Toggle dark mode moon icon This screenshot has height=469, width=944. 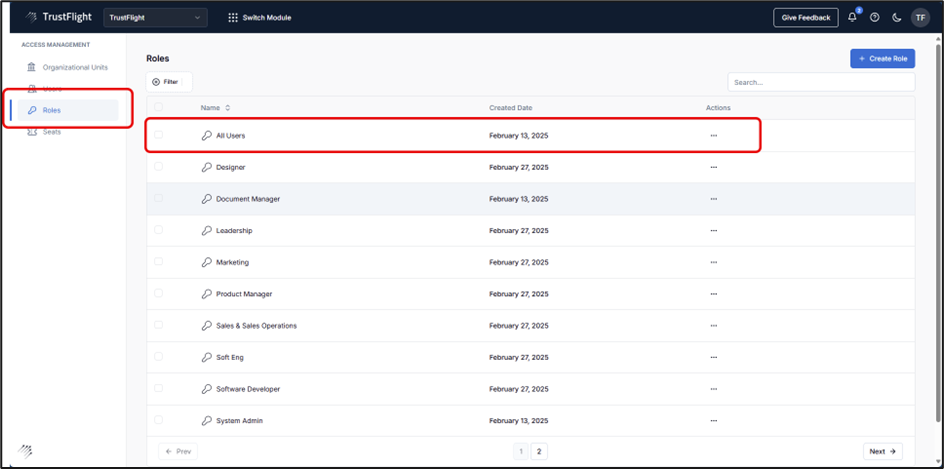click(896, 17)
